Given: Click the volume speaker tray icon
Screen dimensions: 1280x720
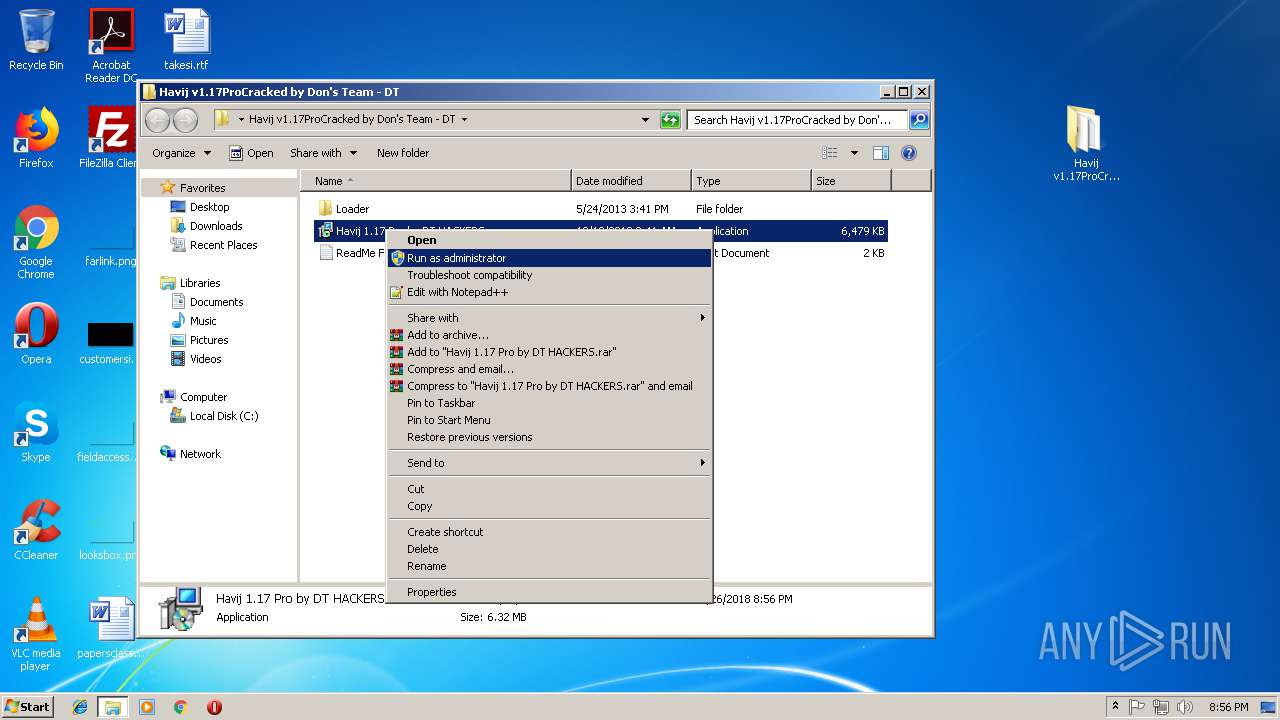Looking at the screenshot, I should (1185, 707).
